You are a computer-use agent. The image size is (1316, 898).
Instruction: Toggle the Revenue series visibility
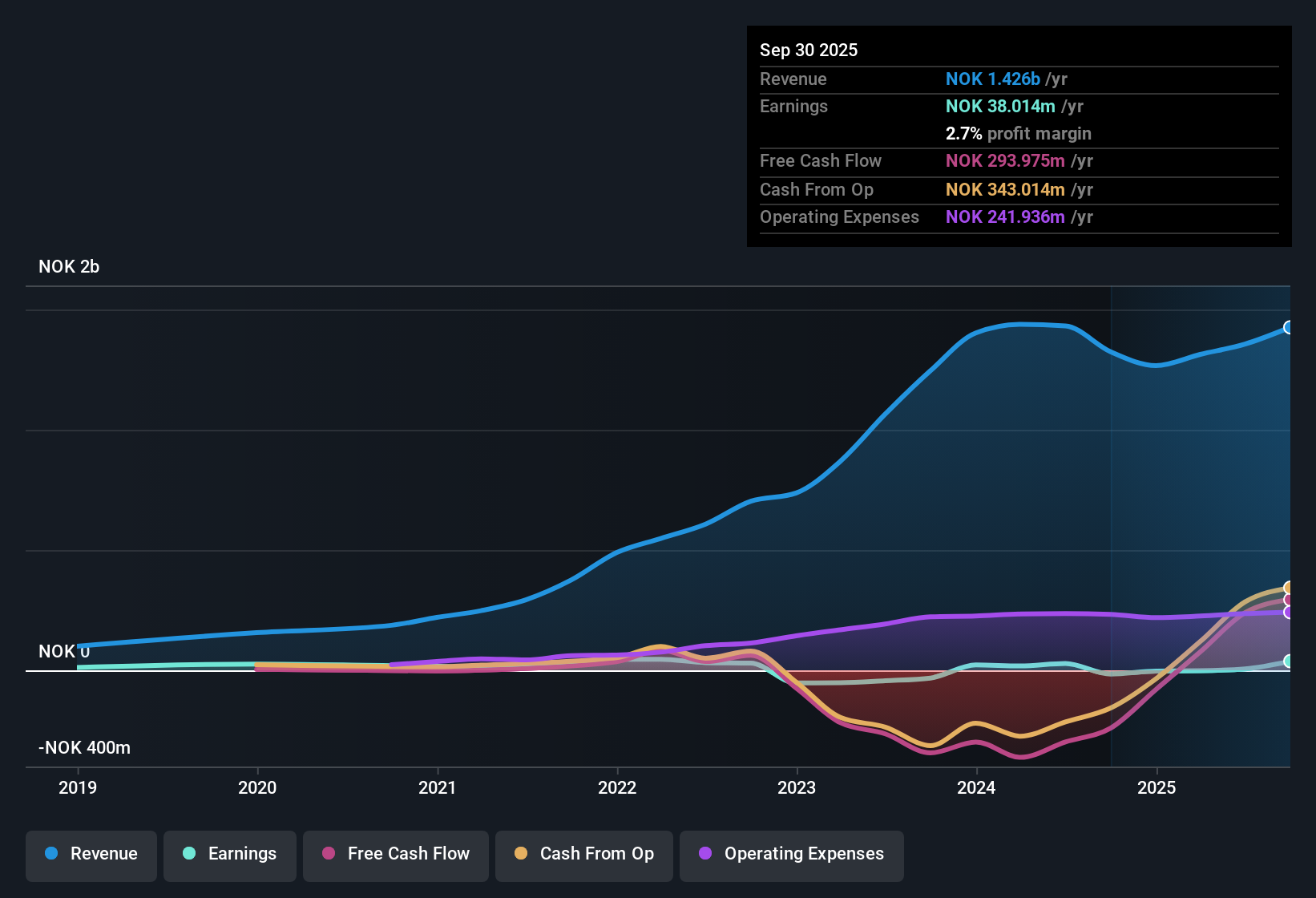click(x=91, y=854)
